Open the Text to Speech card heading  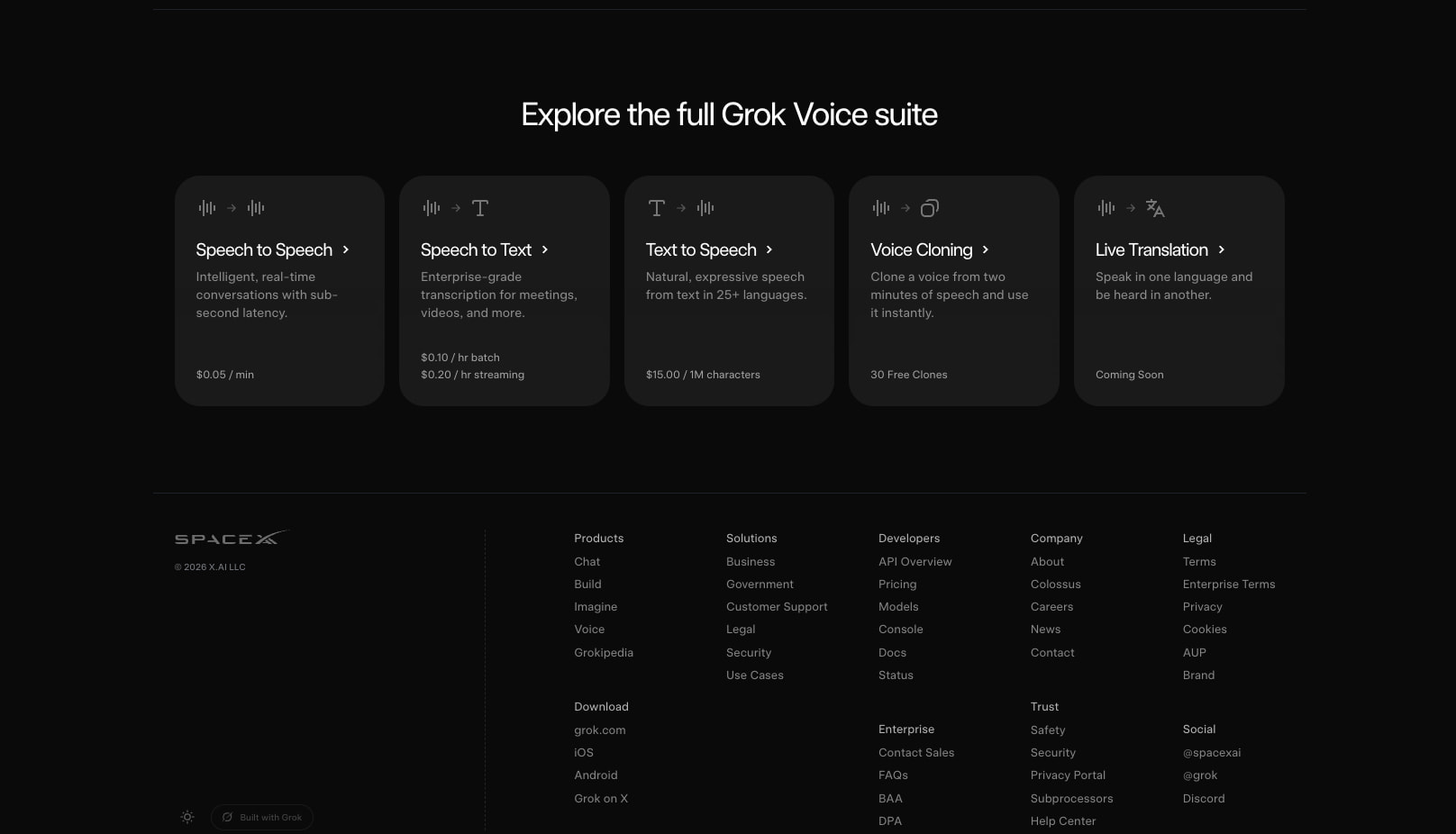tap(701, 249)
